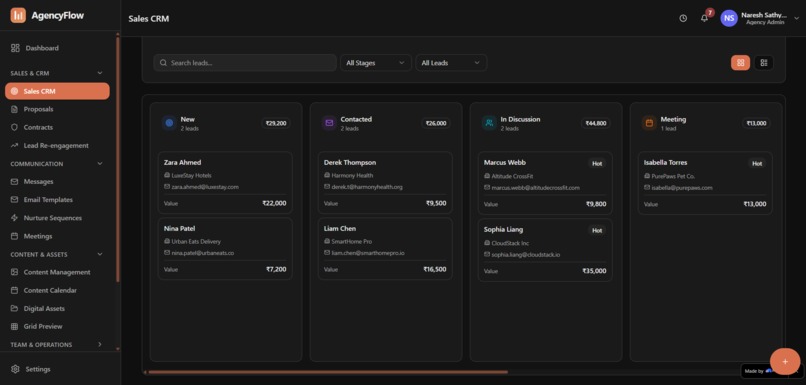806x385 pixels.
Task: Open Meetings in the sidebar
Action: [x=58, y=236]
